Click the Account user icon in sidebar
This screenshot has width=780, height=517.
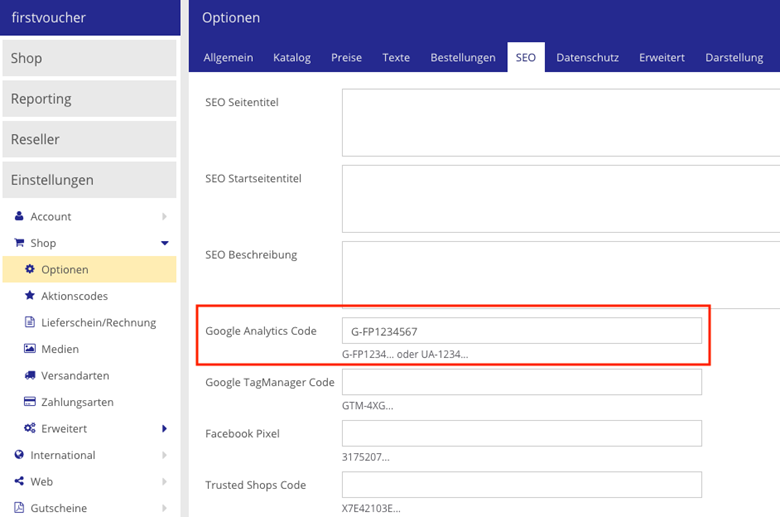(x=19, y=216)
